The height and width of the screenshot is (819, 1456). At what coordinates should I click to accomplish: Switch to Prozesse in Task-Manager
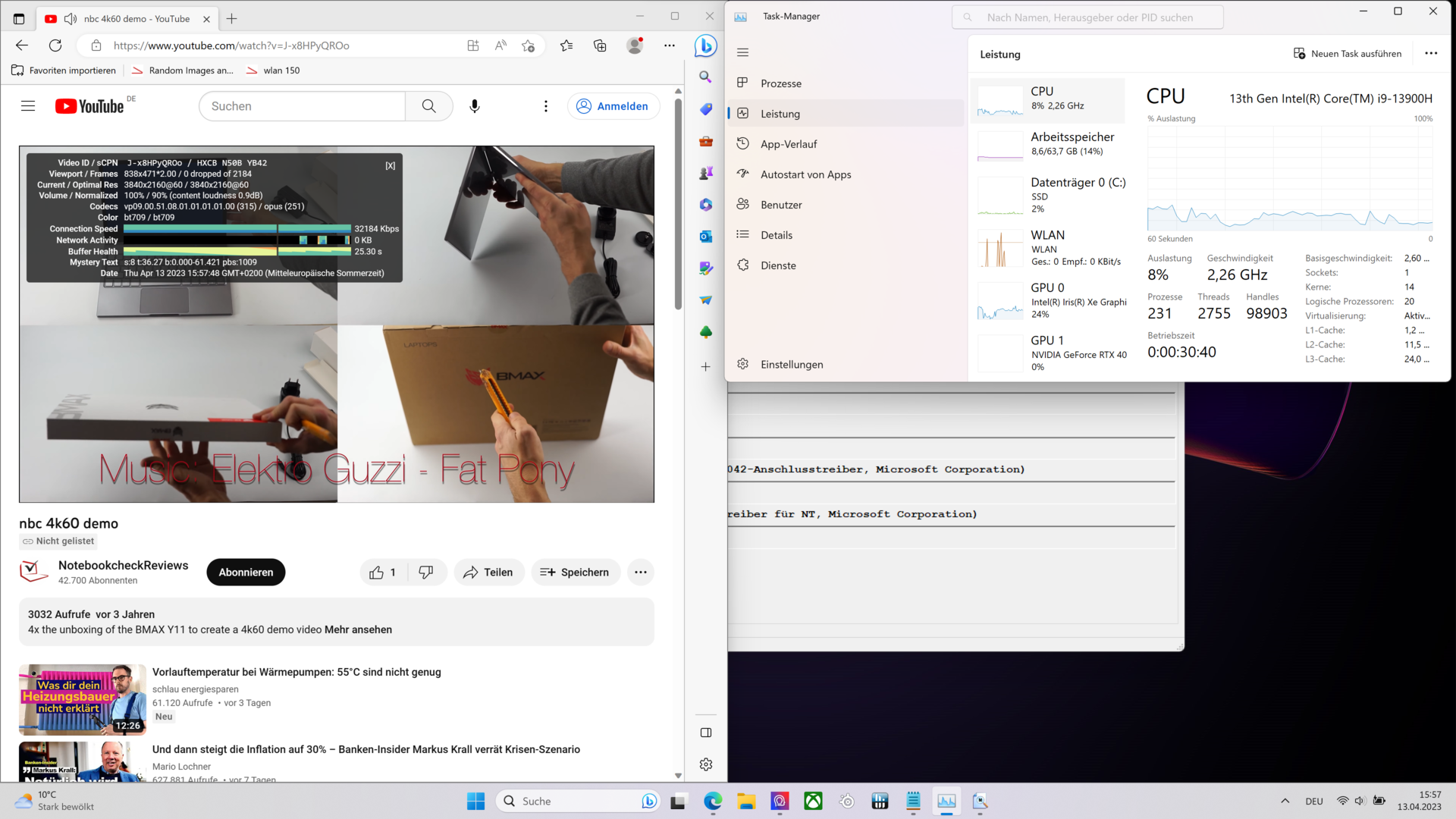pyautogui.click(x=846, y=83)
